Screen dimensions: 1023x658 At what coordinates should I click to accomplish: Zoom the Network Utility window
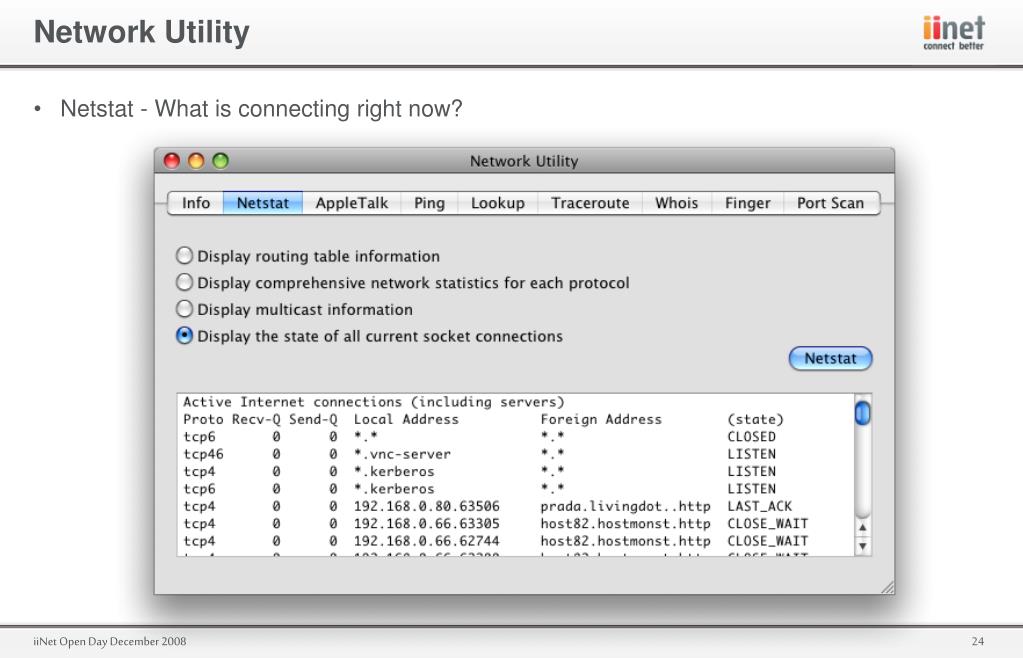[x=221, y=160]
